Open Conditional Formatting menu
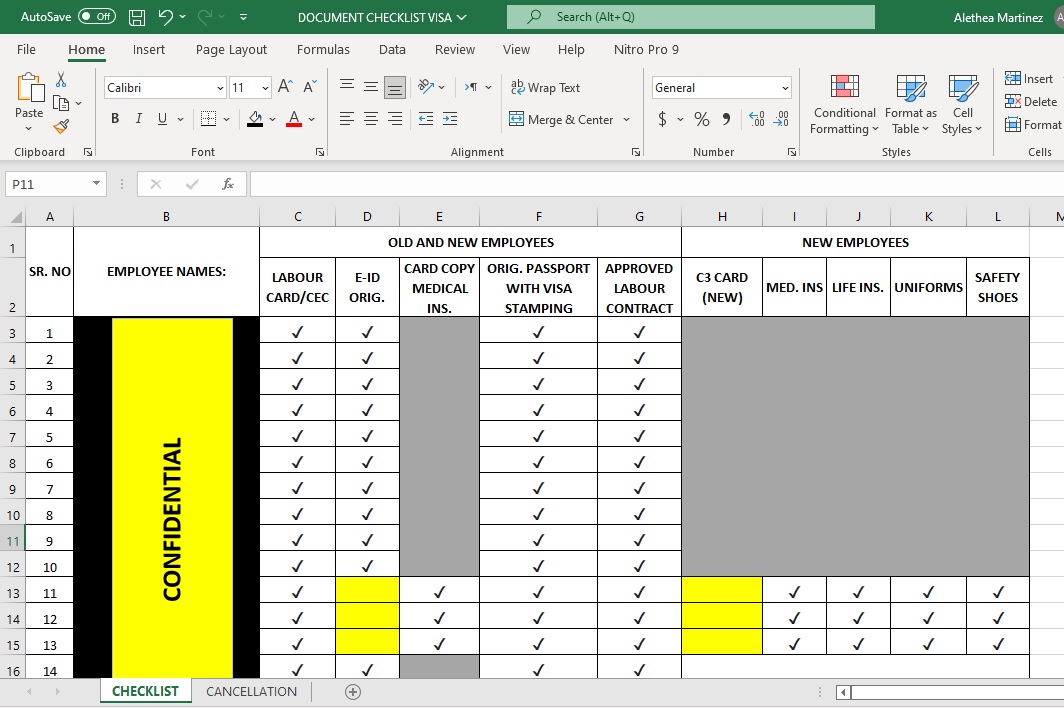Viewport: 1064px width, 708px height. 844,104
